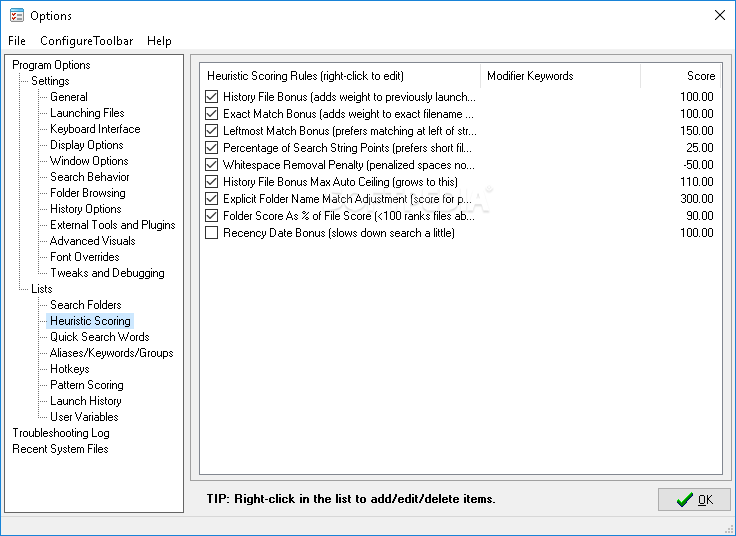
Task: Select Recent System Files
Action: pyautogui.click(x=61, y=449)
